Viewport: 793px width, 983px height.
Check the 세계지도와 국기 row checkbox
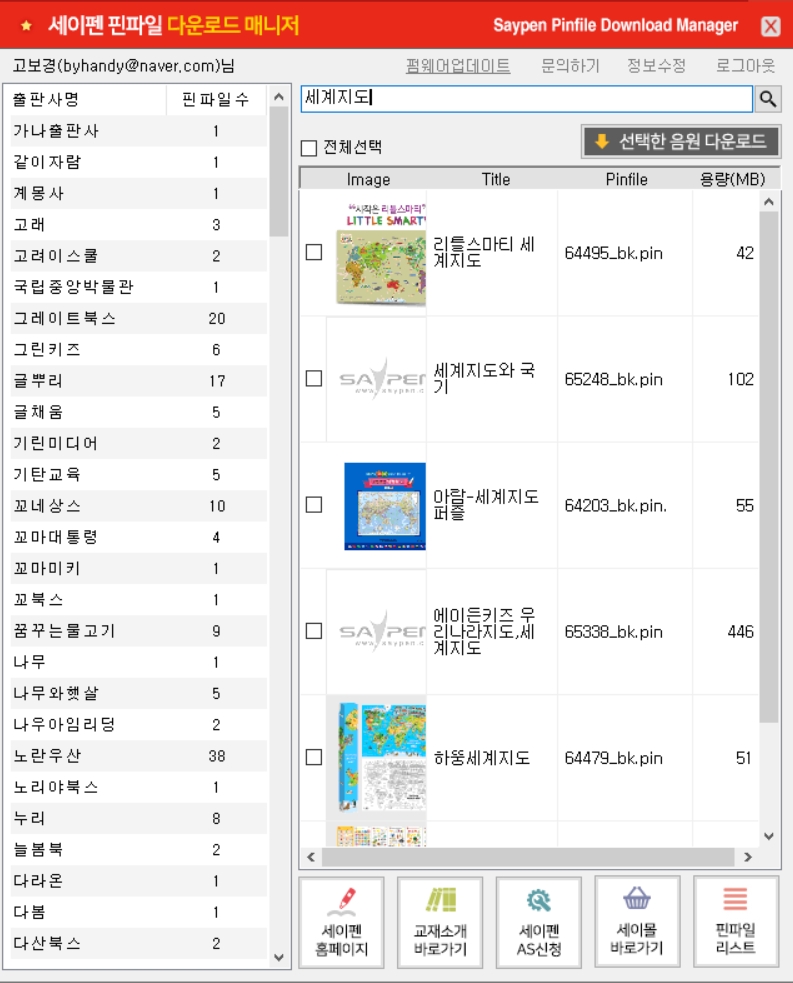(x=313, y=378)
